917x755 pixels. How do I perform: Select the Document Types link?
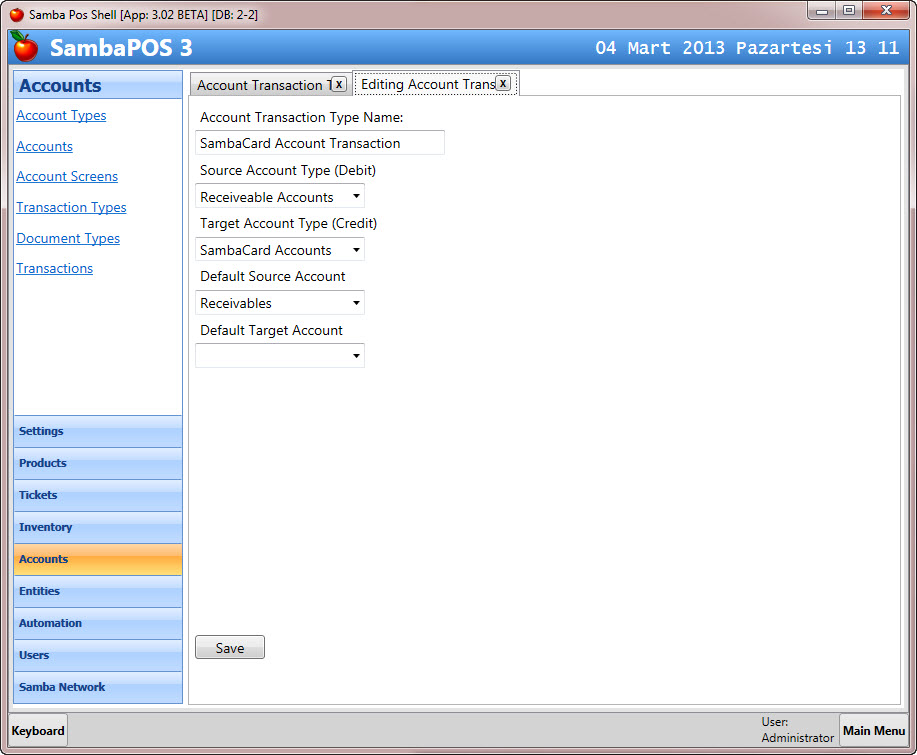68,239
